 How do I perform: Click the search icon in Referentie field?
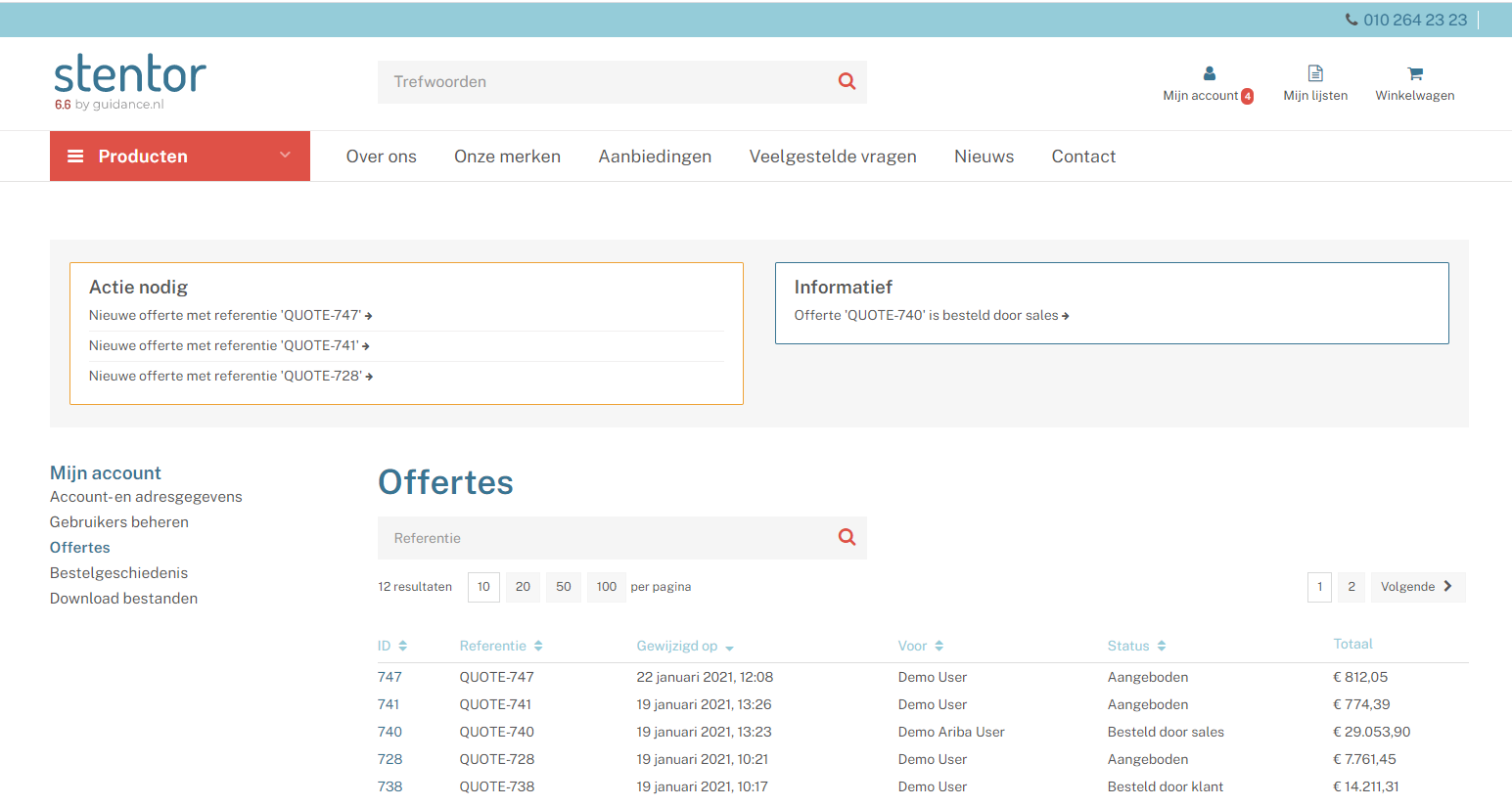[x=847, y=537]
